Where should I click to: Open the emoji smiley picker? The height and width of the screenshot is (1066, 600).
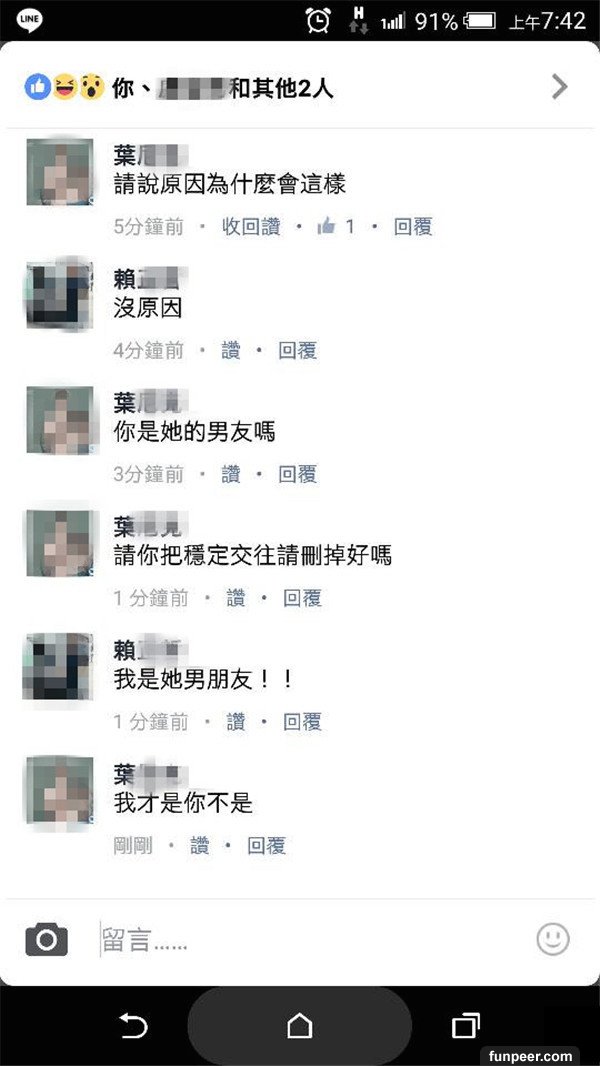coord(552,940)
